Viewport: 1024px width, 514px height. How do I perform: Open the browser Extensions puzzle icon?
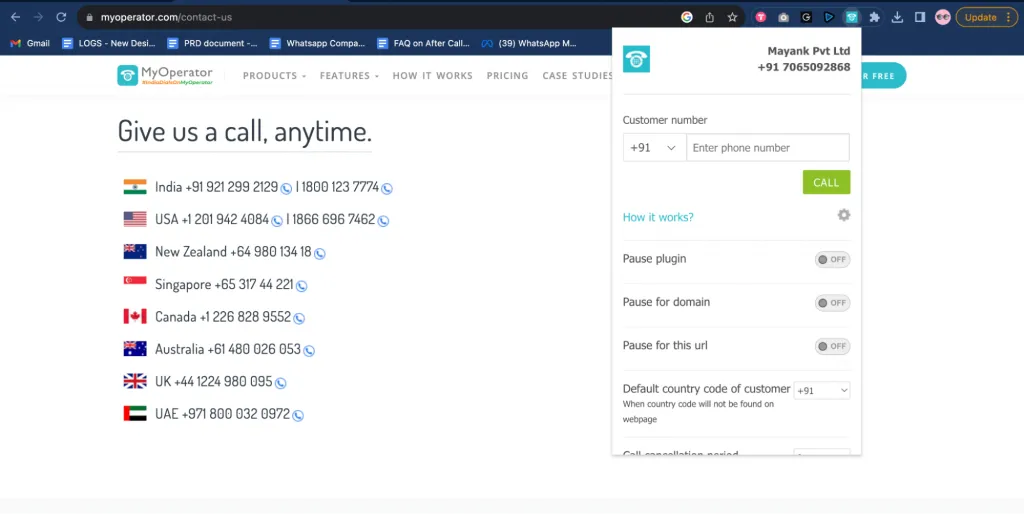[x=874, y=18]
